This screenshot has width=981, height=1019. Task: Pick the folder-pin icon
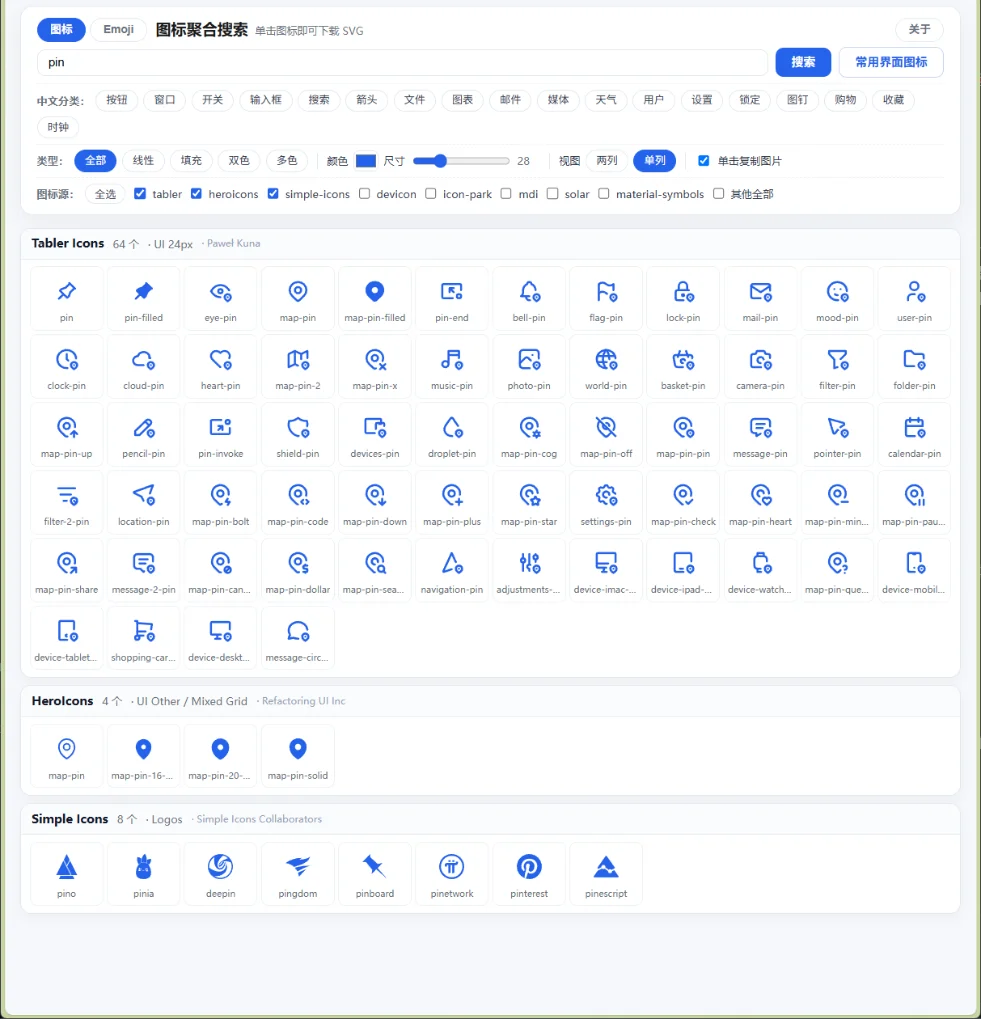click(914, 367)
